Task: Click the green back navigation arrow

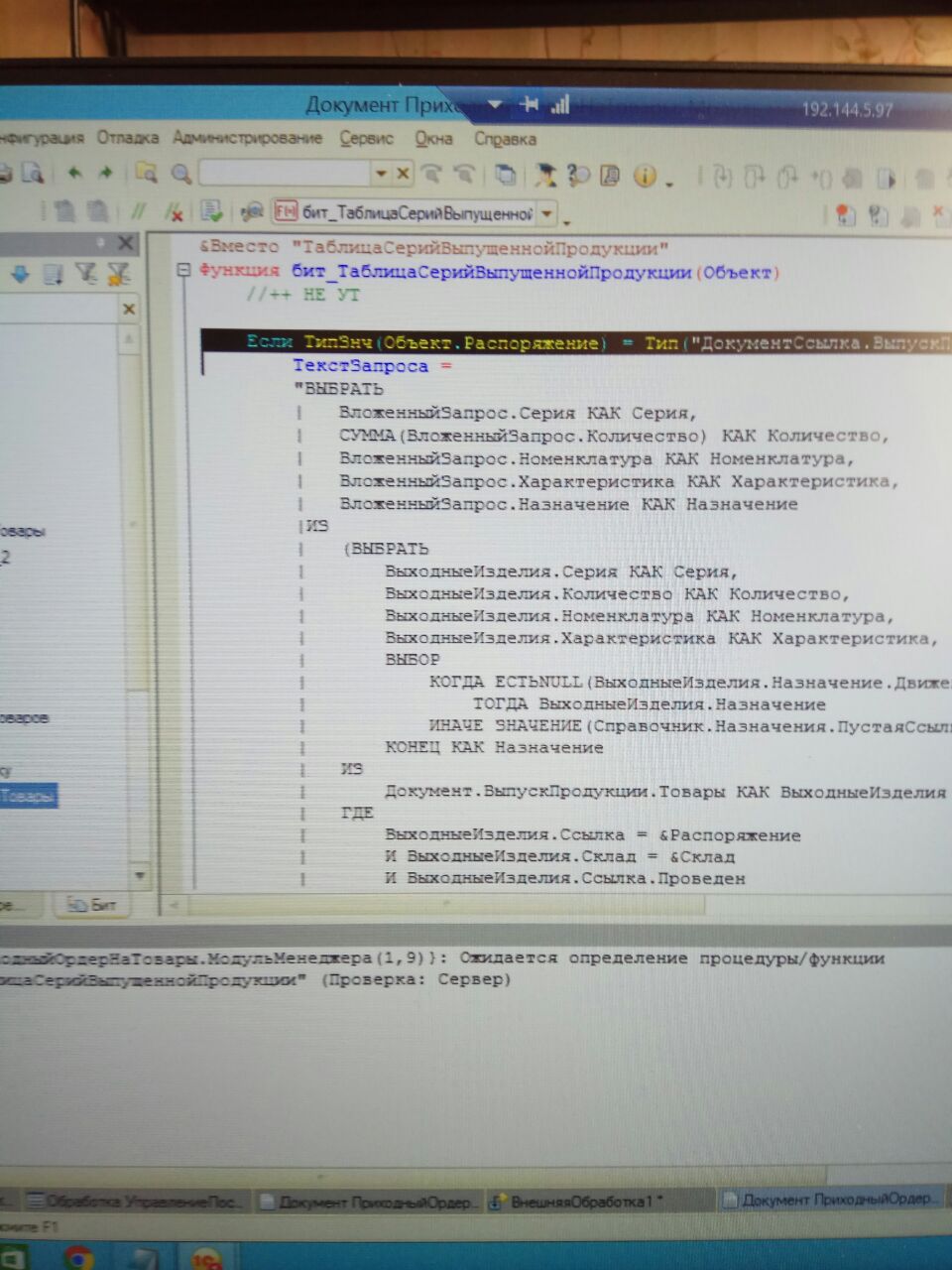Action: click(74, 173)
